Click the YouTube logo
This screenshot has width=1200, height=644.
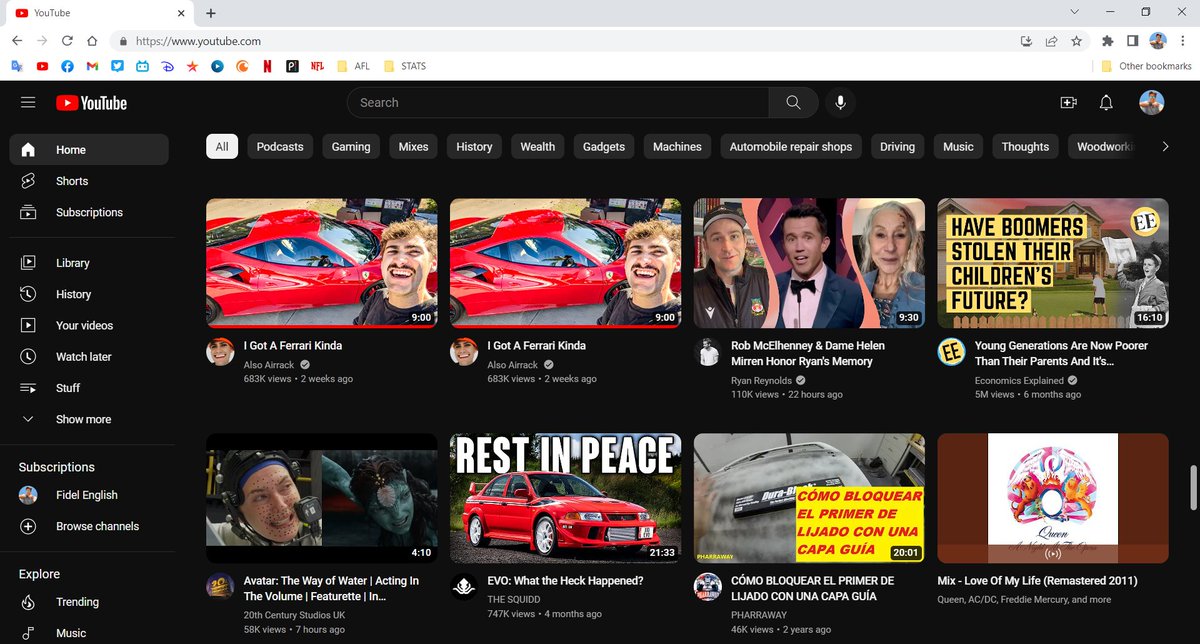tap(92, 103)
